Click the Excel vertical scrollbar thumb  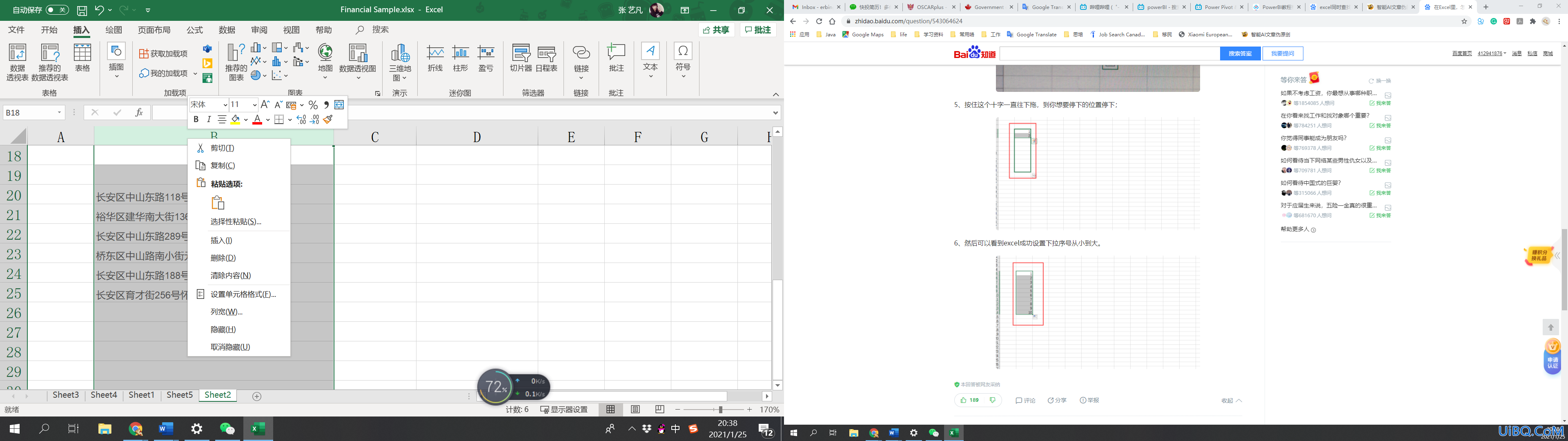pyautogui.click(x=777, y=330)
